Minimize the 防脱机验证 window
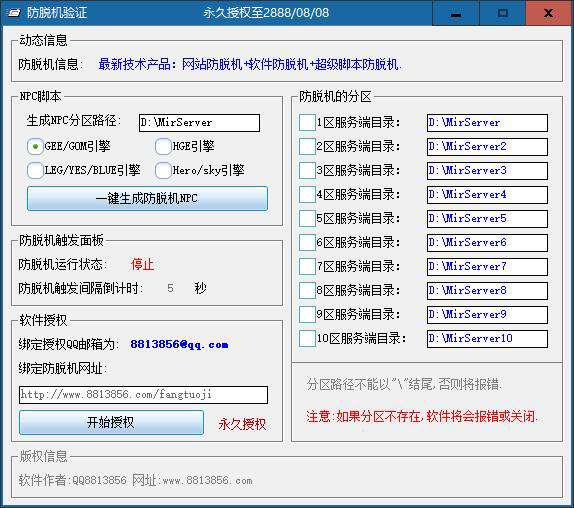The height and width of the screenshot is (508, 574). [456, 13]
